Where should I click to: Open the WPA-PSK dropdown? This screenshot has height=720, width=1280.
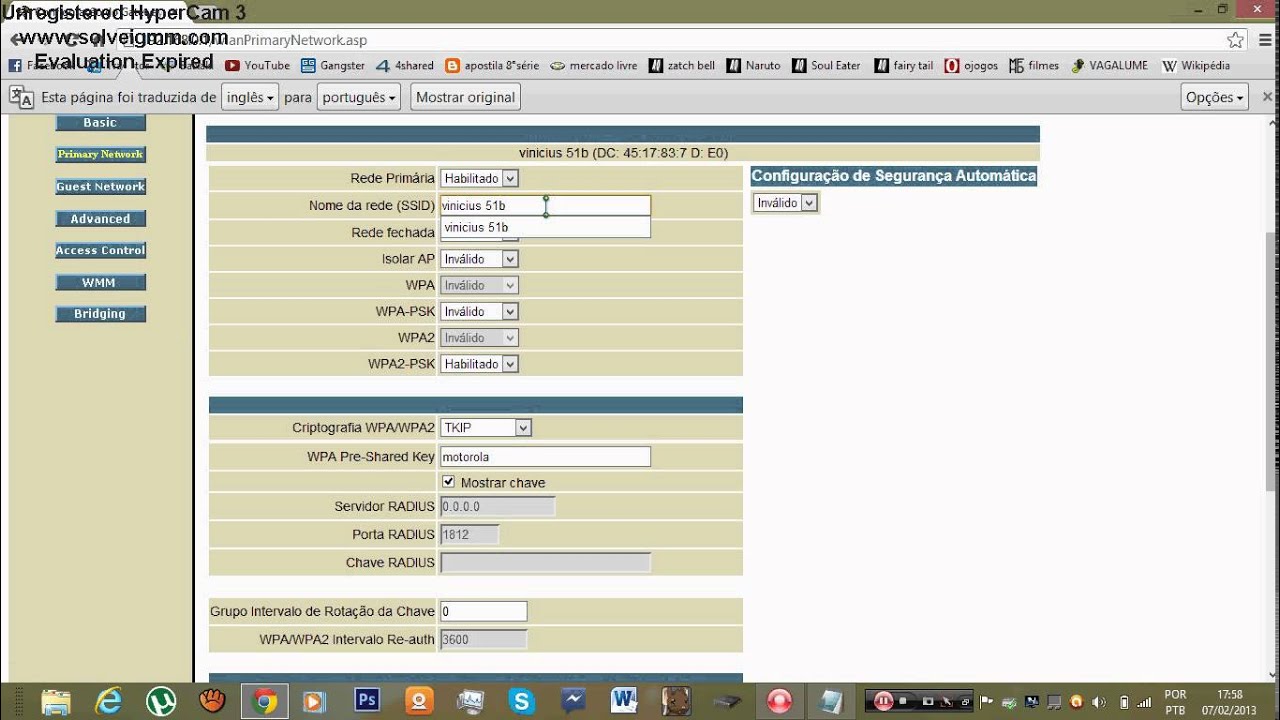[479, 312]
